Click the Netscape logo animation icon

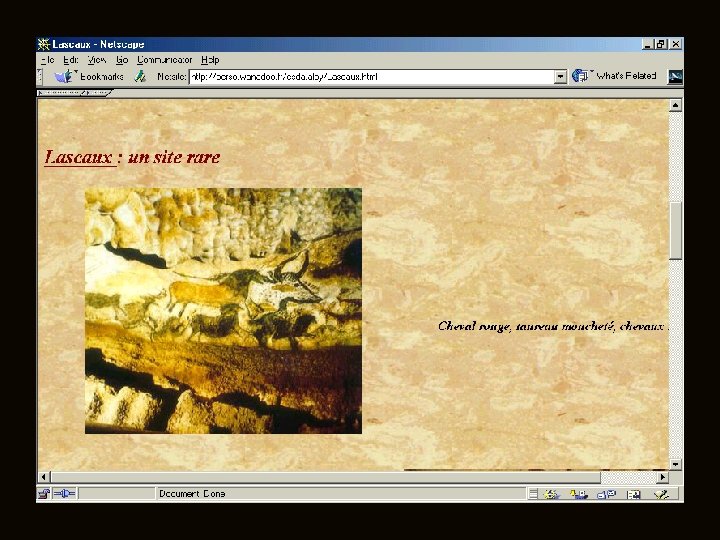coord(675,77)
